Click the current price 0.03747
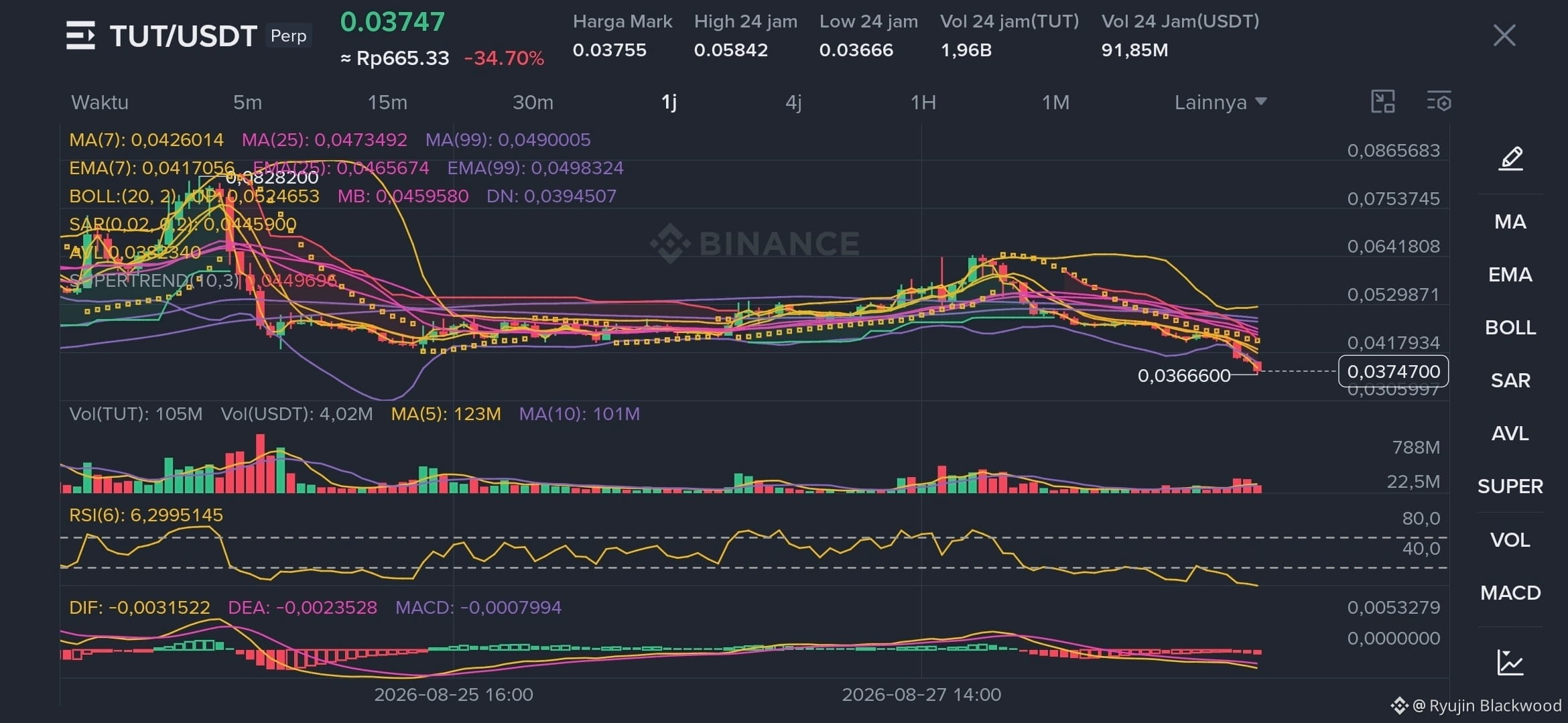The height and width of the screenshot is (723, 1568). coord(393,22)
